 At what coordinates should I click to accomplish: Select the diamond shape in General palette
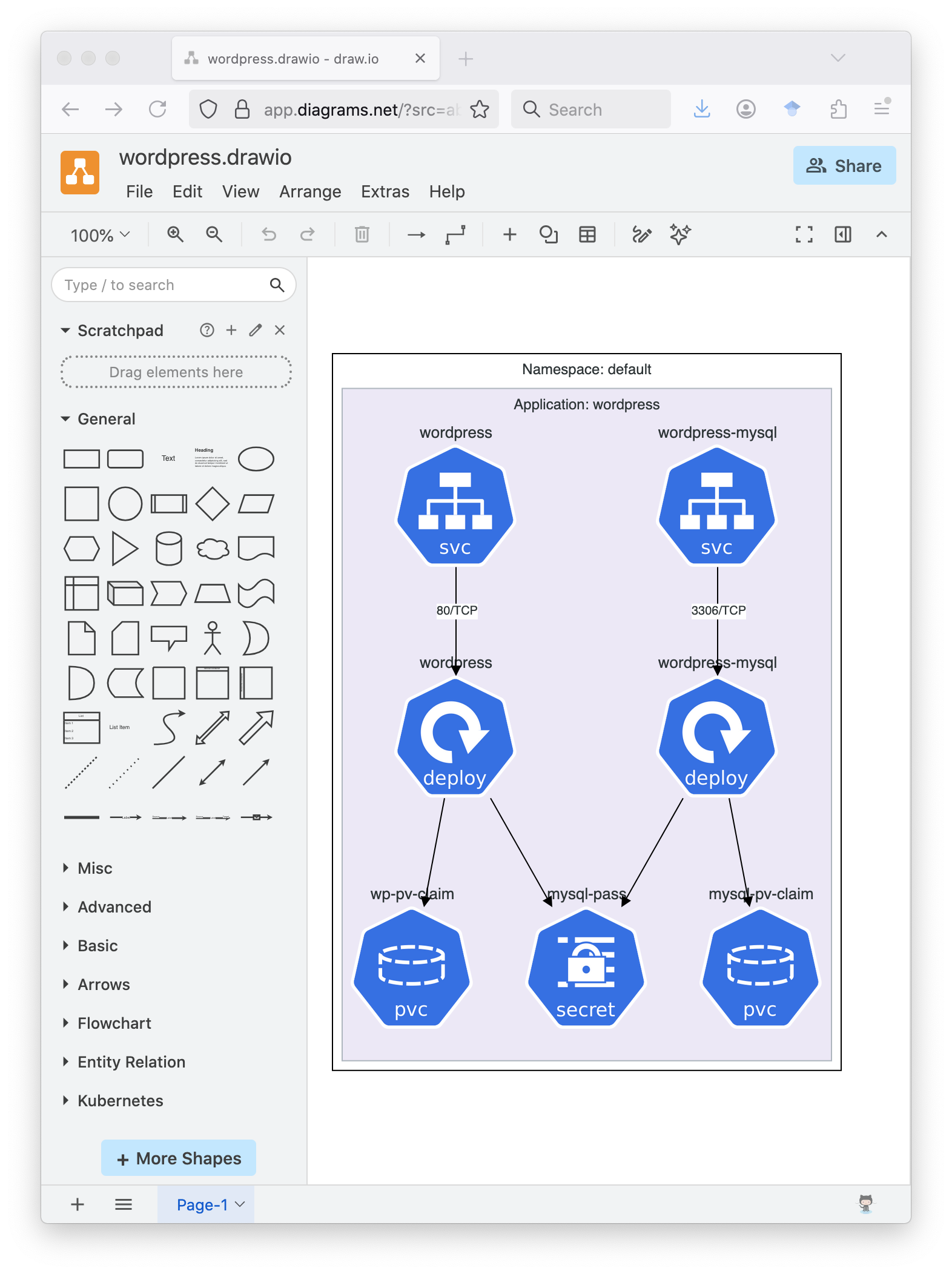(213, 504)
